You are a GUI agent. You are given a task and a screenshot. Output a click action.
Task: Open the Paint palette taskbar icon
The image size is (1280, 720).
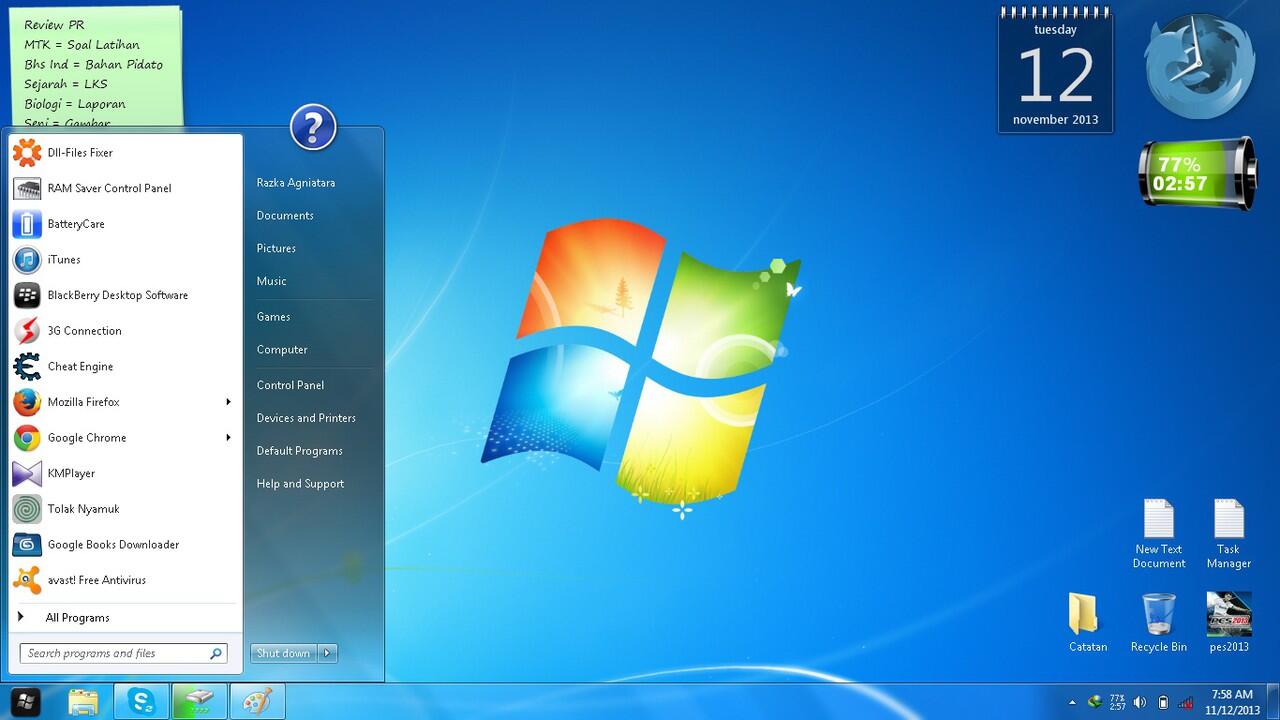click(257, 701)
